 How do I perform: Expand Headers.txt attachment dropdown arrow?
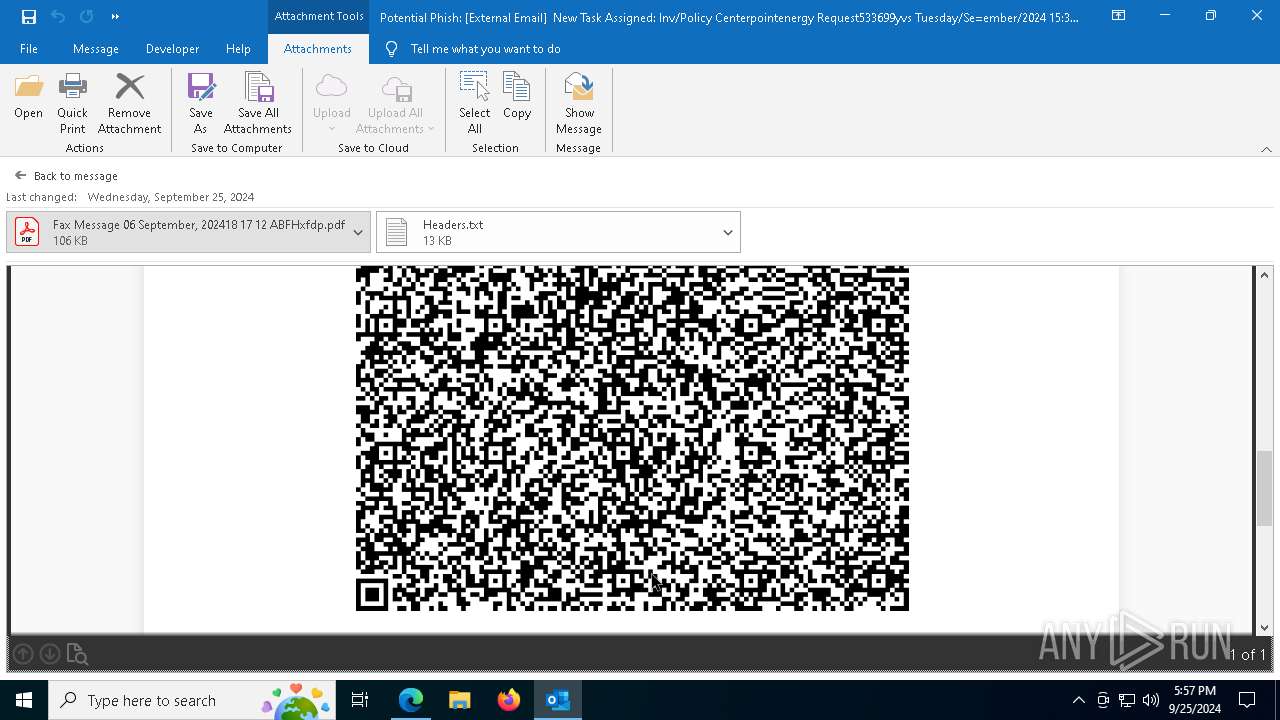point(728,232)
